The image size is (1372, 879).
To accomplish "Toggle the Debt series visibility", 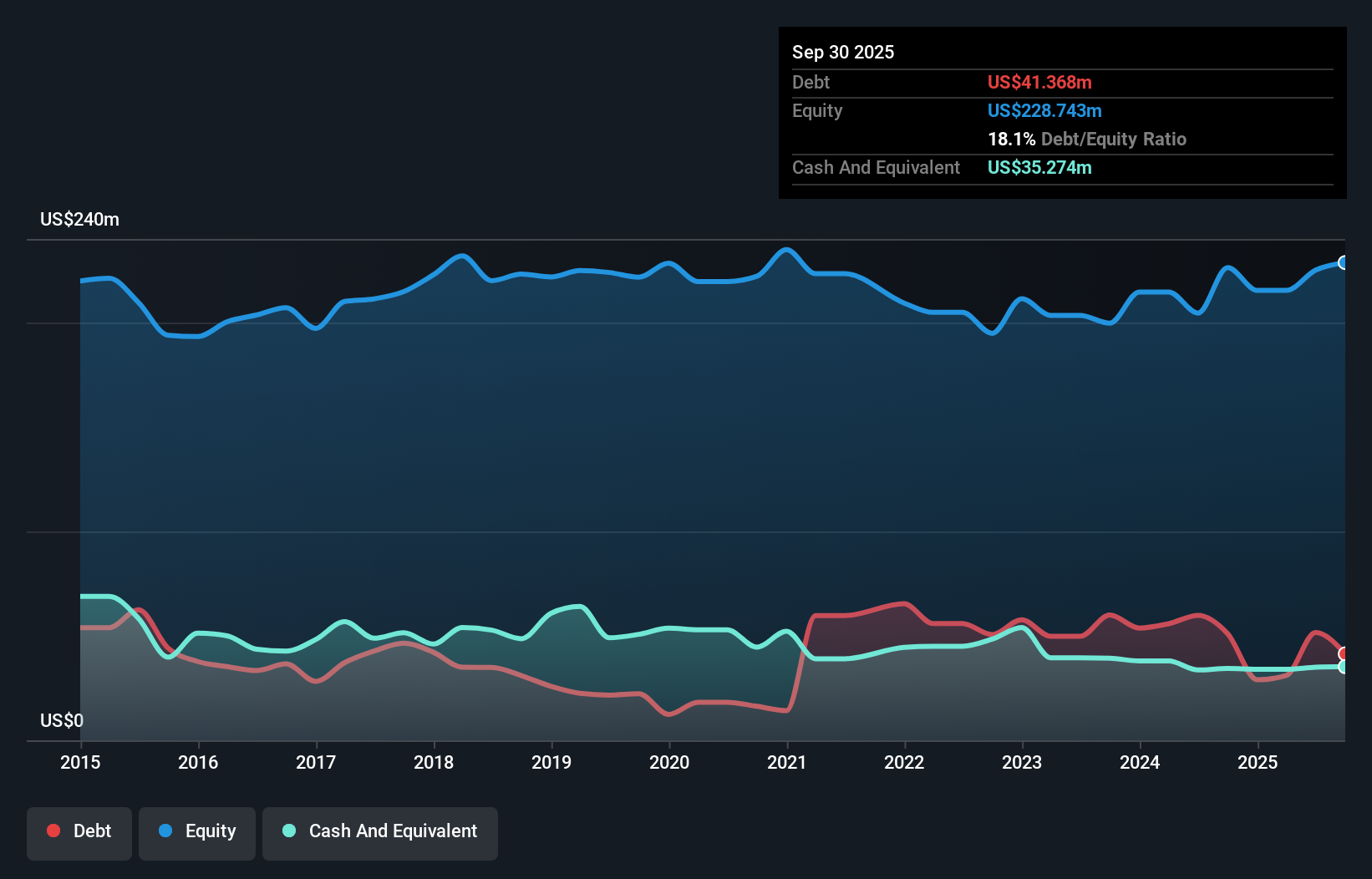I will pyautogui.click(x=79, y=831).
